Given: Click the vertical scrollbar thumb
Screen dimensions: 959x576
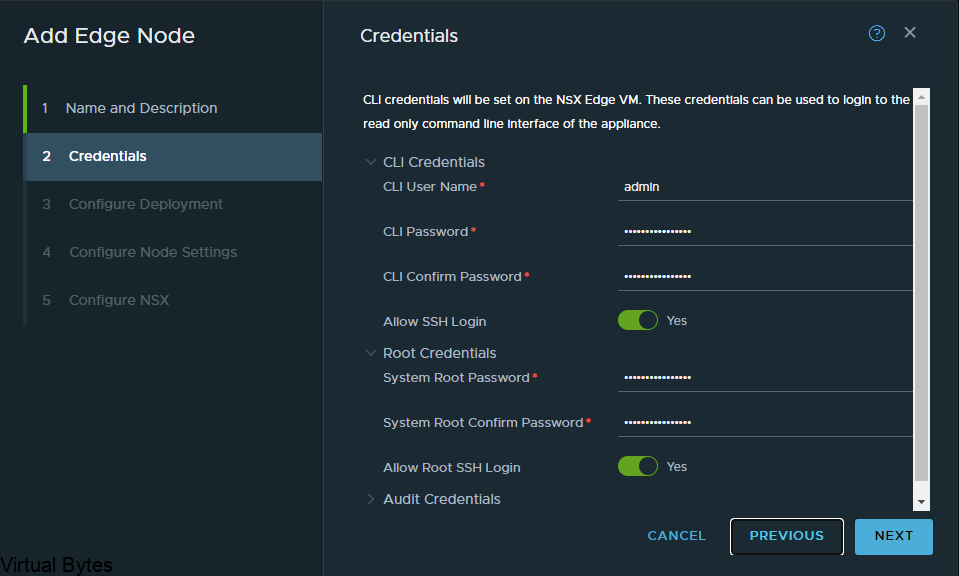Looking at the screenshot, I should [921, 292].
